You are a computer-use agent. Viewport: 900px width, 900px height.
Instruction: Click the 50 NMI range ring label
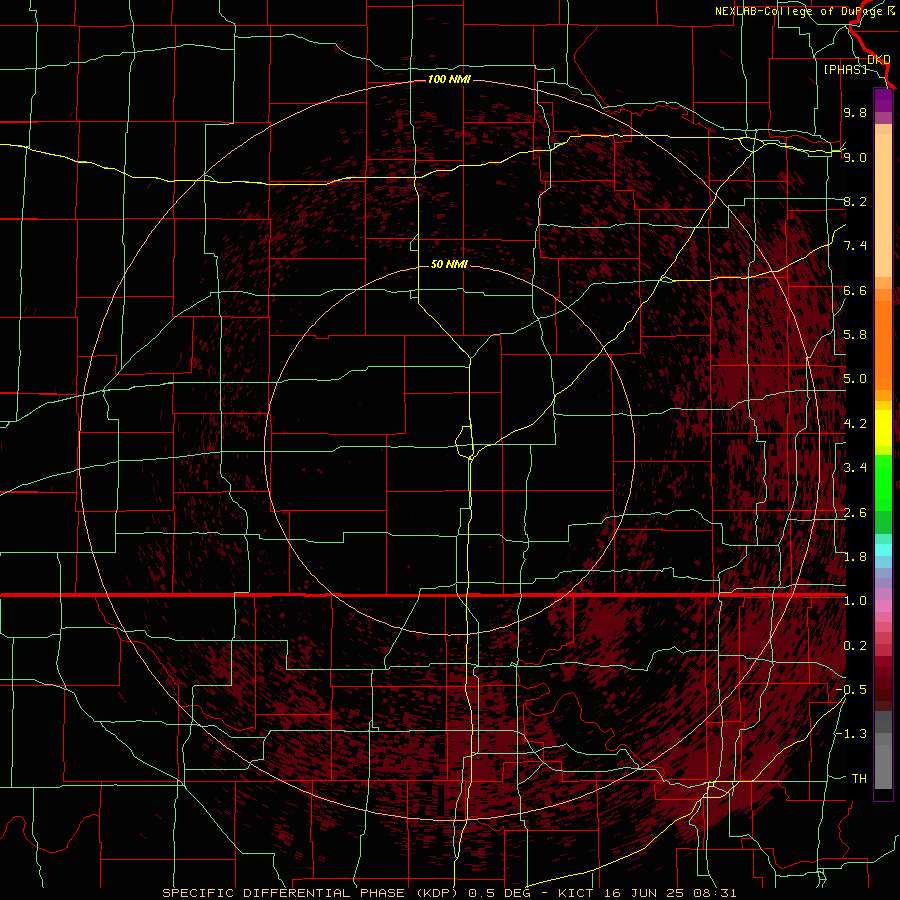[x=449, y=264]
